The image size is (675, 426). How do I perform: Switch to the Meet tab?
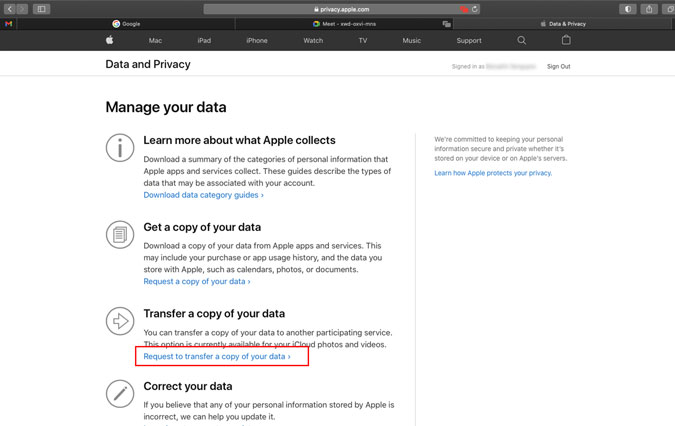[x=344, y=24]
